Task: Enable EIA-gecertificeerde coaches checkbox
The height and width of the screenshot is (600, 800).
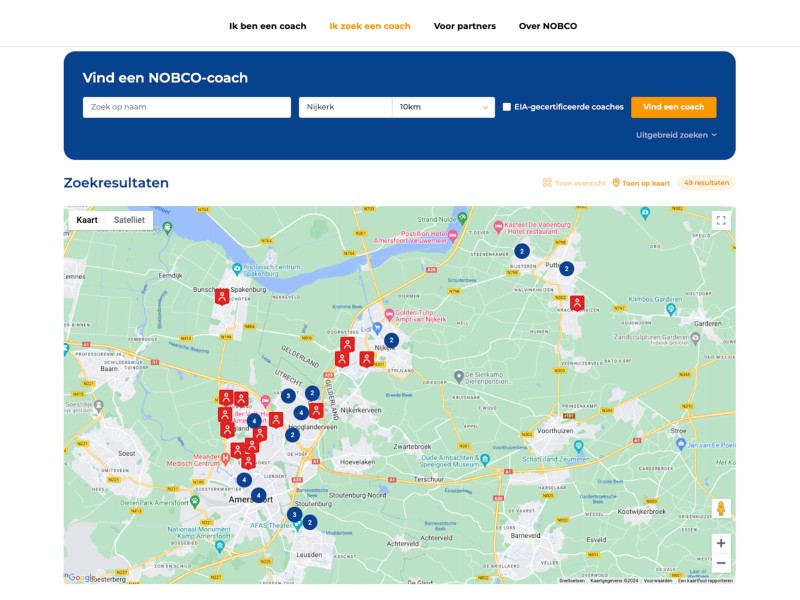Action: point(507,107)
